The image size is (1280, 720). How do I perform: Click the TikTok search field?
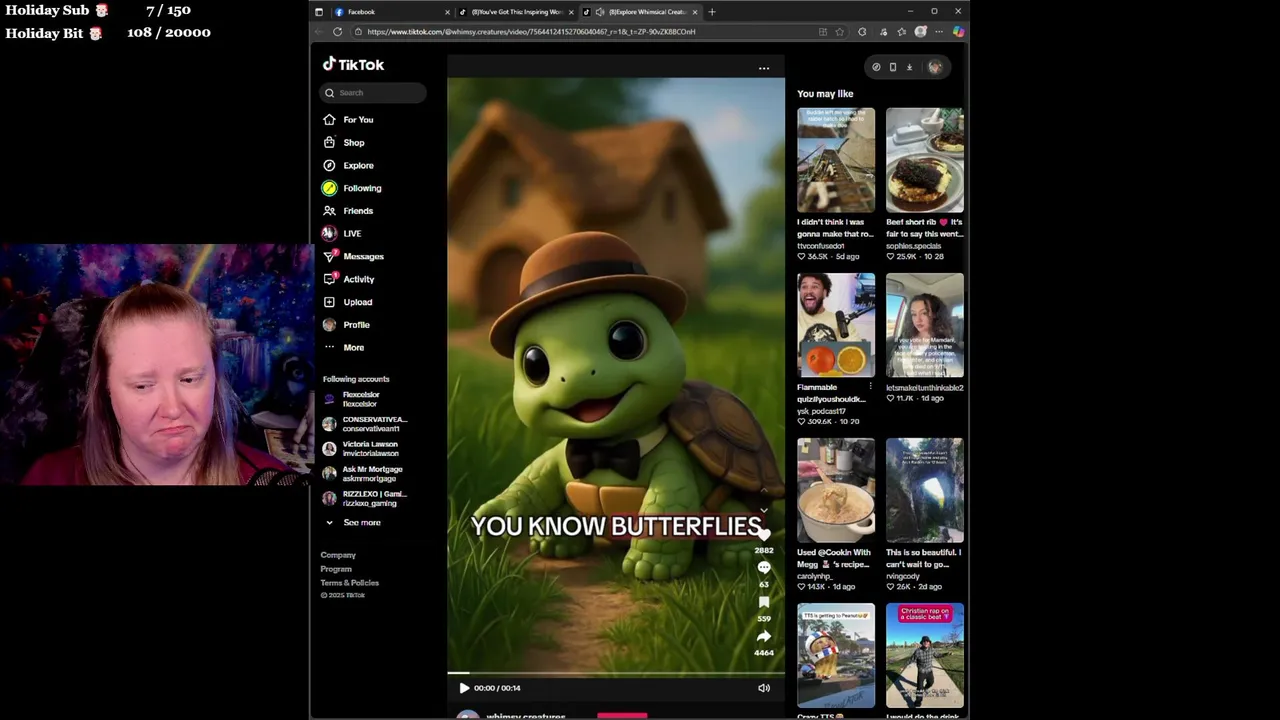373,93
